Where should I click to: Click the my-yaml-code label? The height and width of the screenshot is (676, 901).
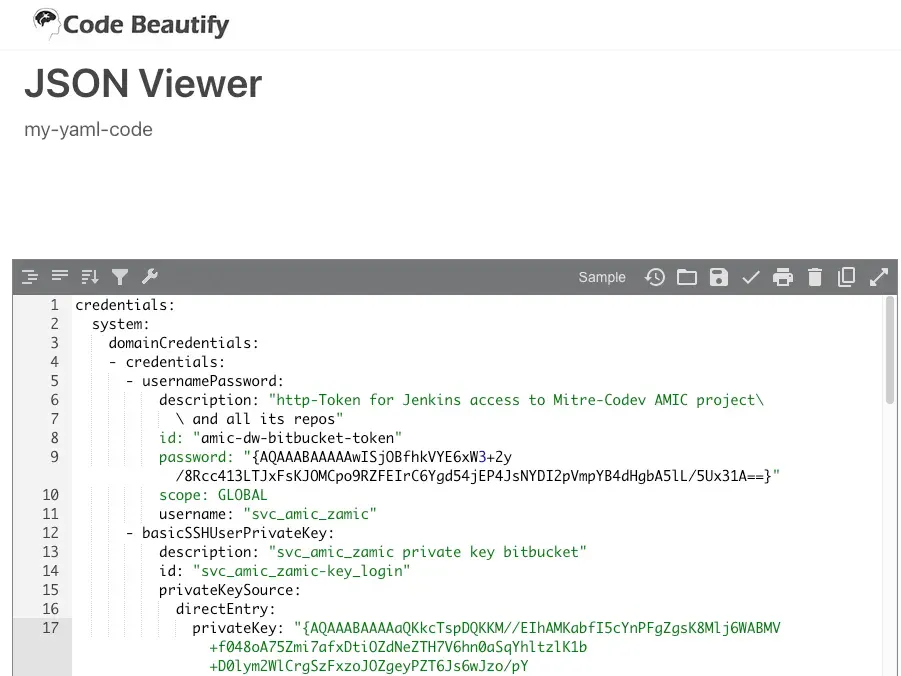tap(88, 129)
